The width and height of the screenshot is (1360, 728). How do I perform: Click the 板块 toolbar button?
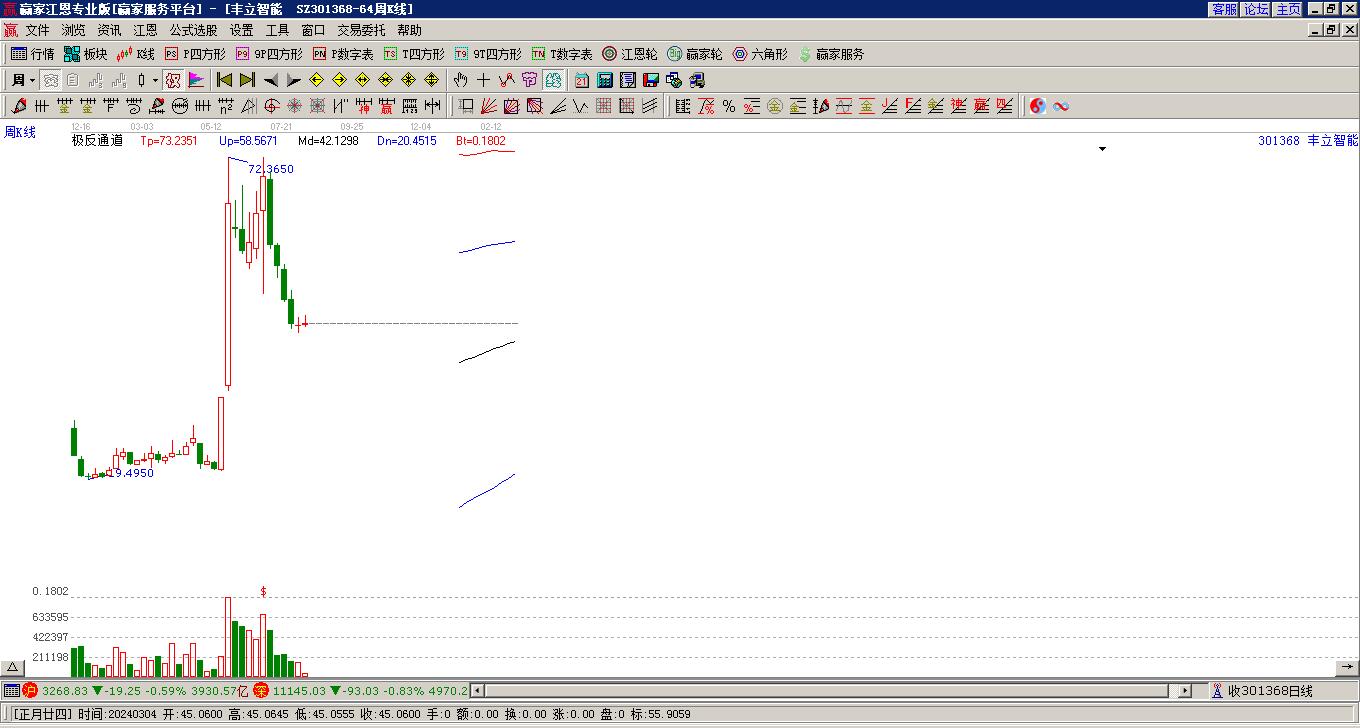click(x=86, y=54)
